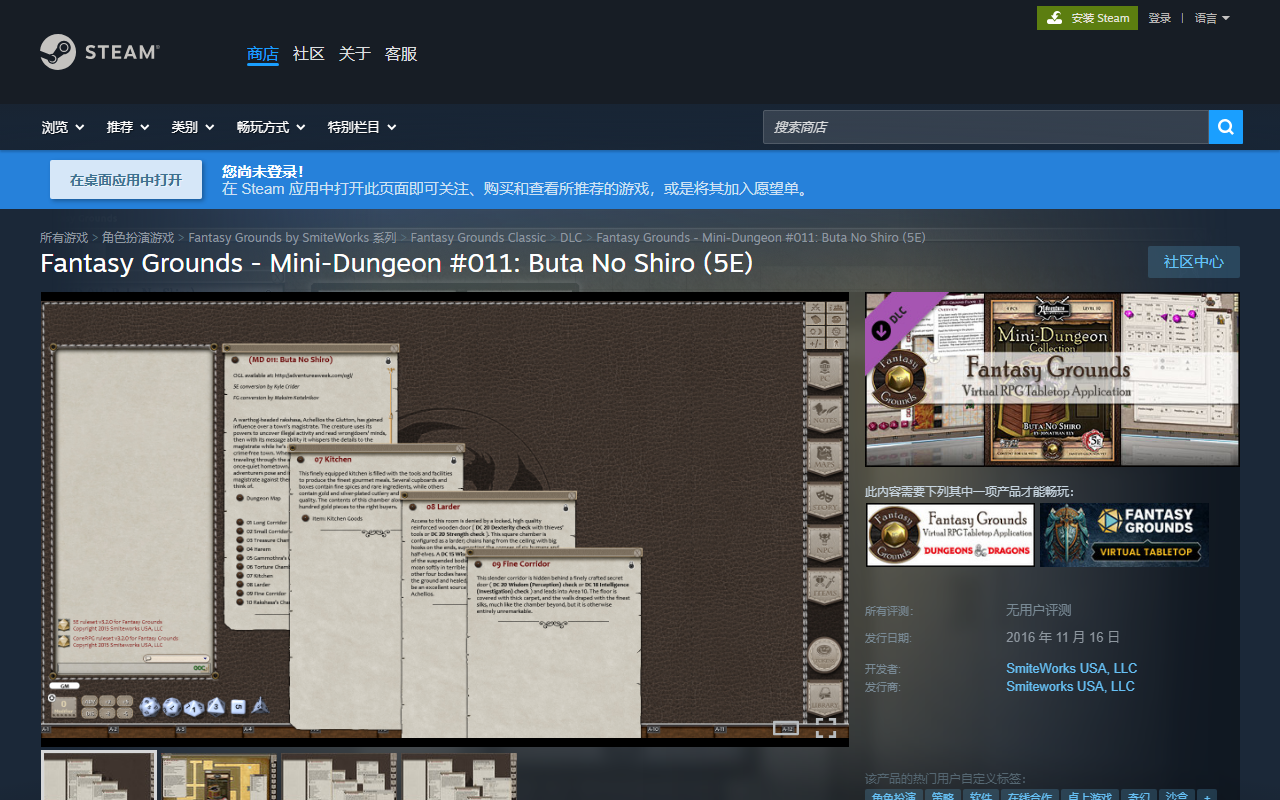Open the Fantasy Grounds Virtual Tabletop banner
The image size is (1280, 800).
[x=1124, y=535]
